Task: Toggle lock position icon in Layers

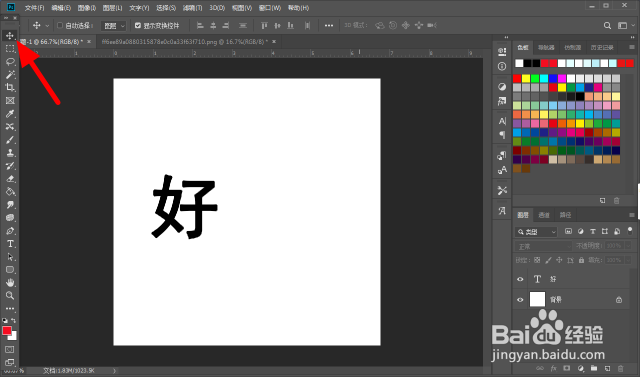Action: click(x=559, y=260)
